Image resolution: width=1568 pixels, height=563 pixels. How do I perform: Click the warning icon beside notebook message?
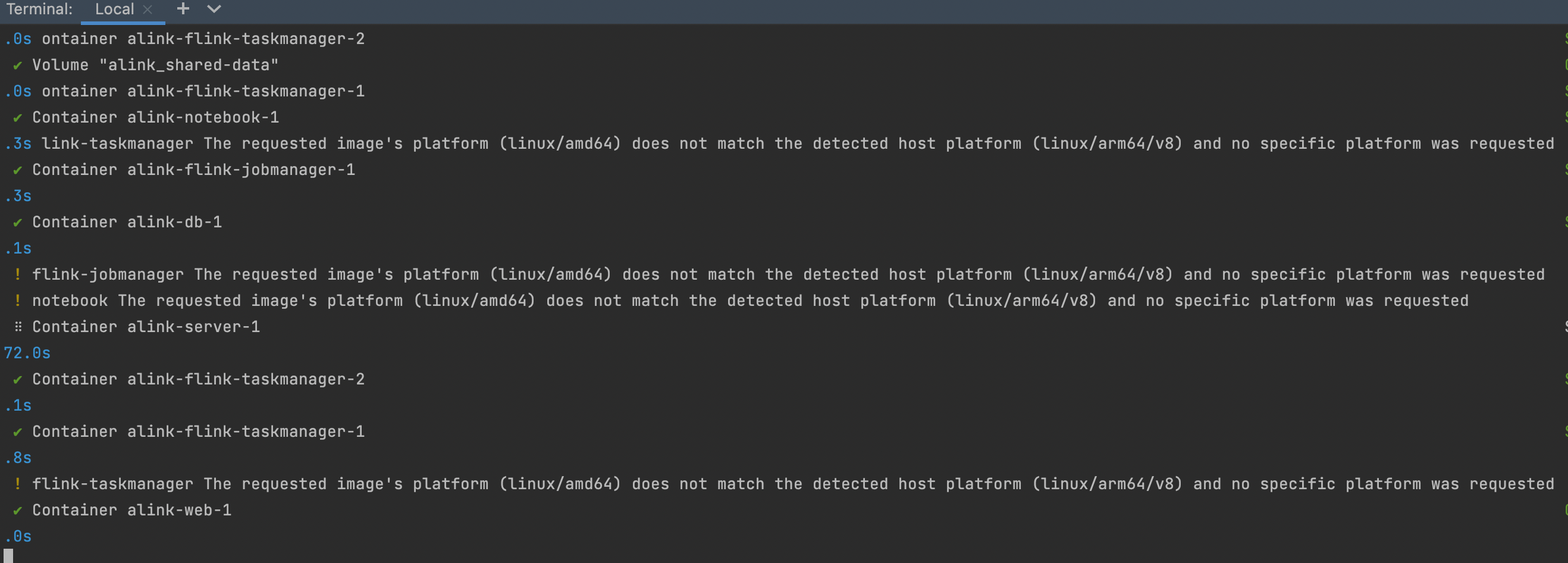pyautogui.click(x=18, y=301)
